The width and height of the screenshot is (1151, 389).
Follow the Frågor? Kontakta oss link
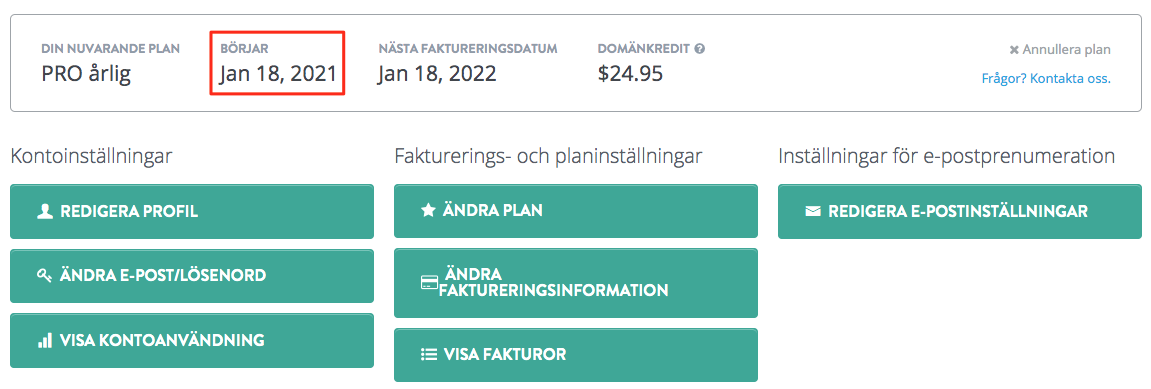coord(1045,78)
